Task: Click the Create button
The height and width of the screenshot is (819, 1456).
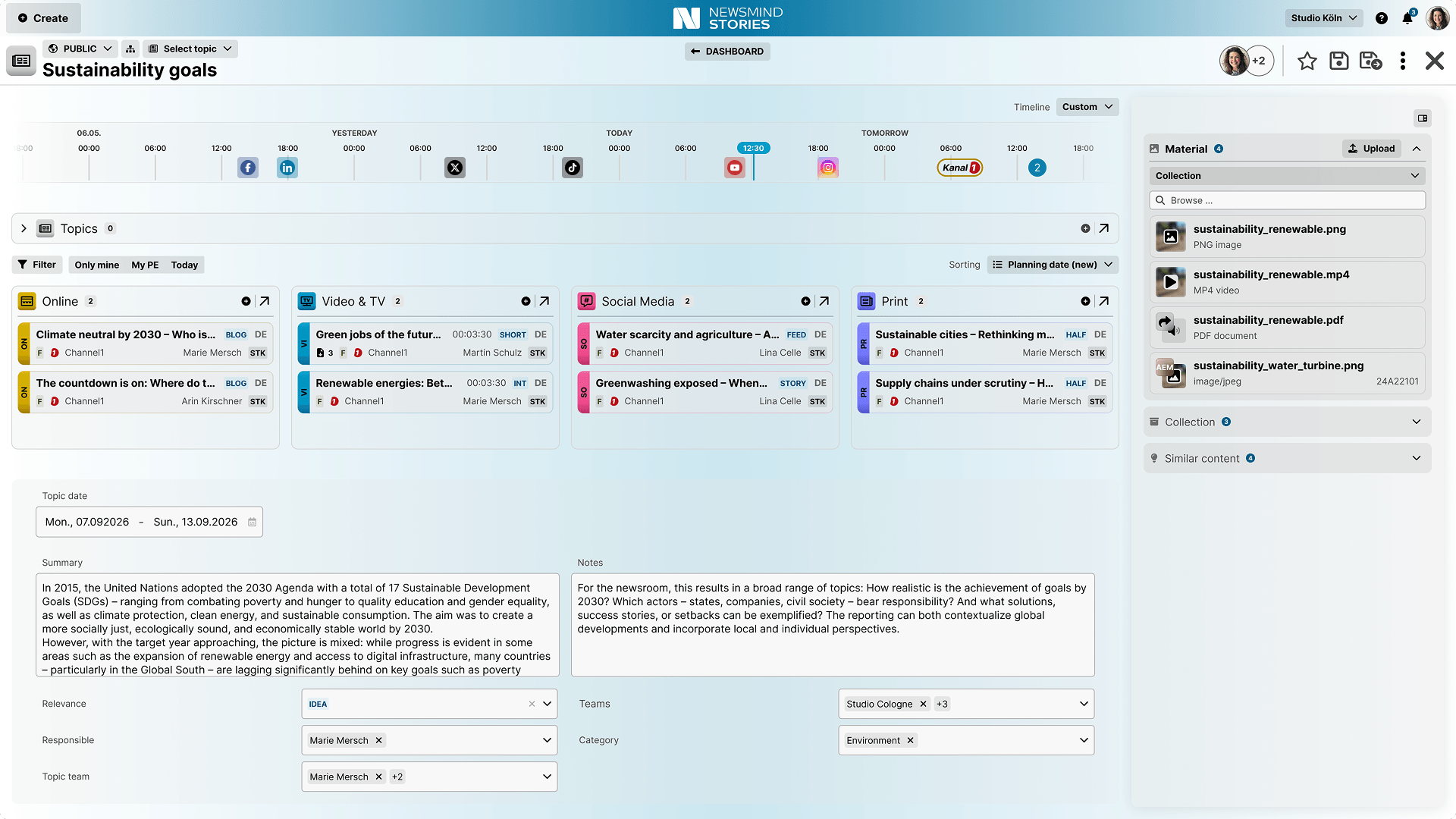Action: pos(43,18)
